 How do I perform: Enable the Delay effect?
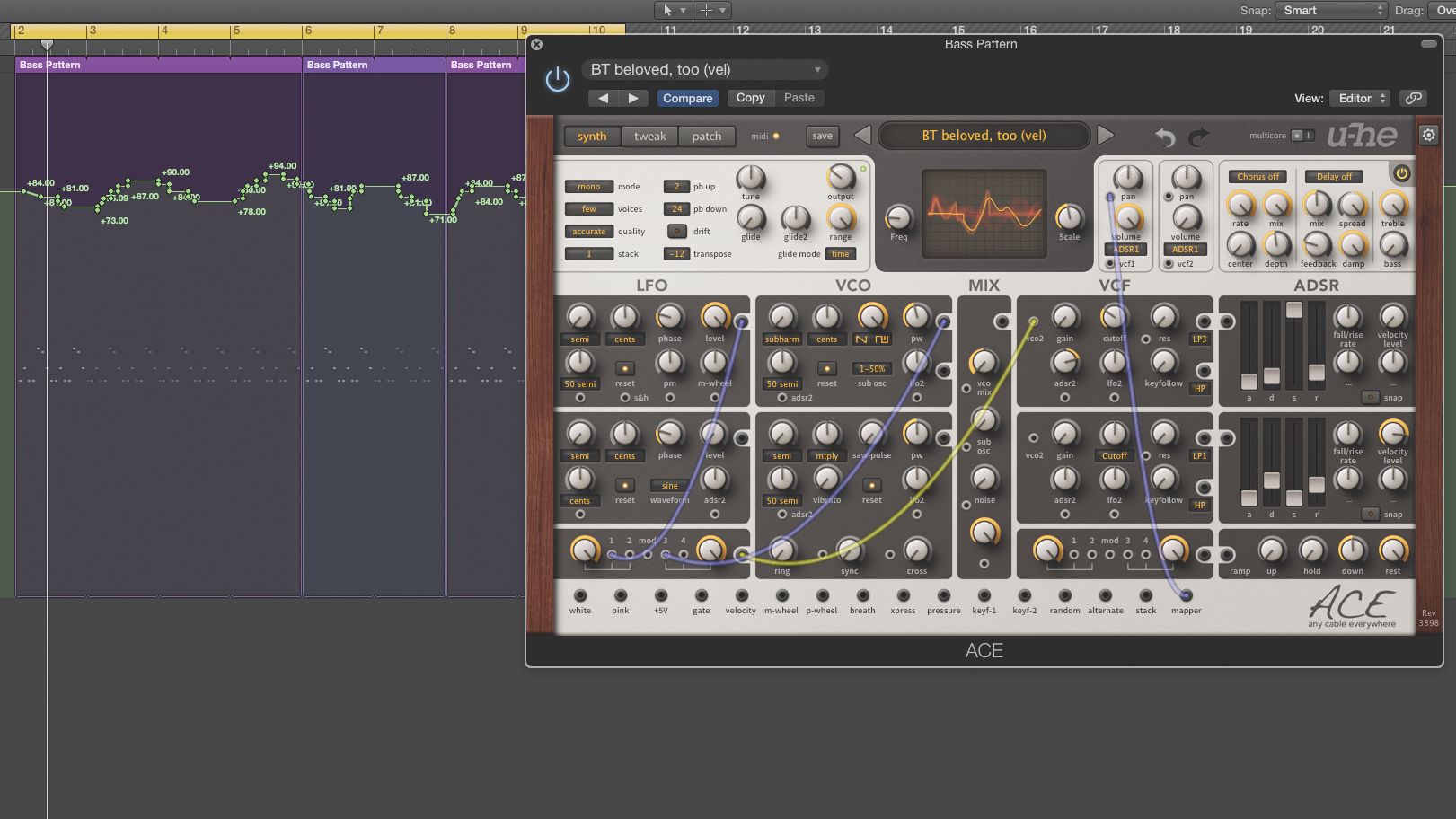pos(1333,176)
